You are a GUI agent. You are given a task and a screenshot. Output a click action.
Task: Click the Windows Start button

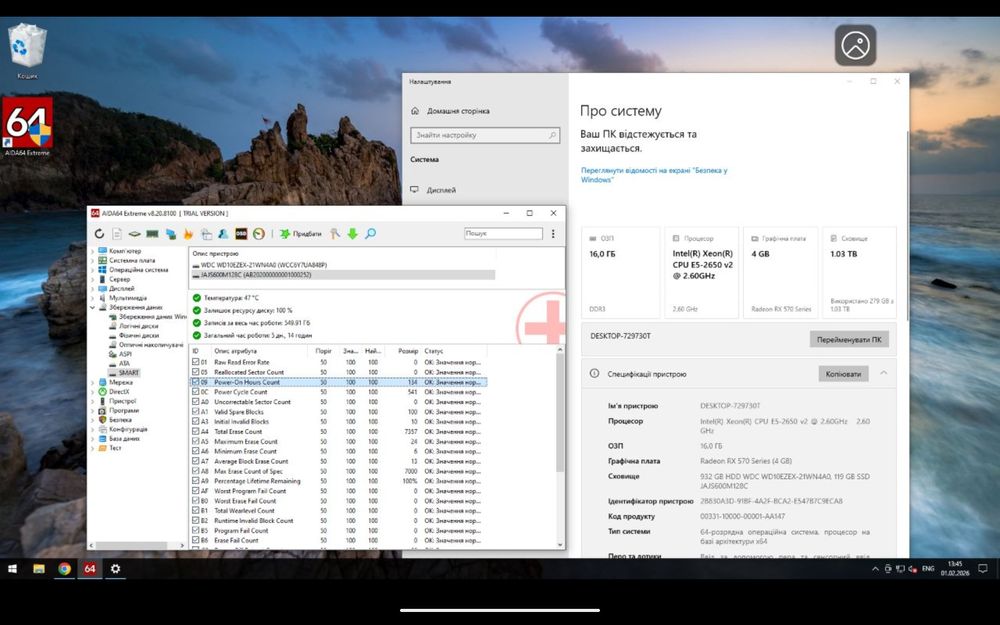click(x=12, y=568)
